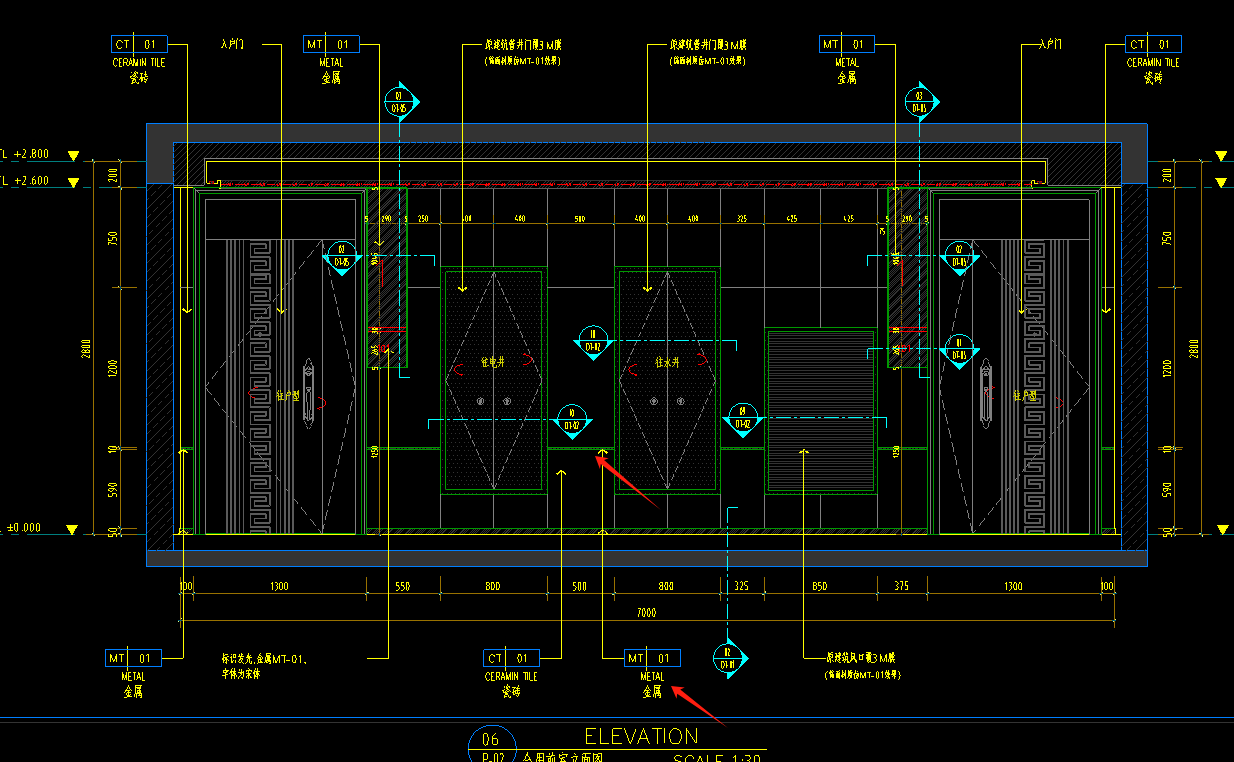
Task: Click the ELEVATION title text
Action: [641, 737]
